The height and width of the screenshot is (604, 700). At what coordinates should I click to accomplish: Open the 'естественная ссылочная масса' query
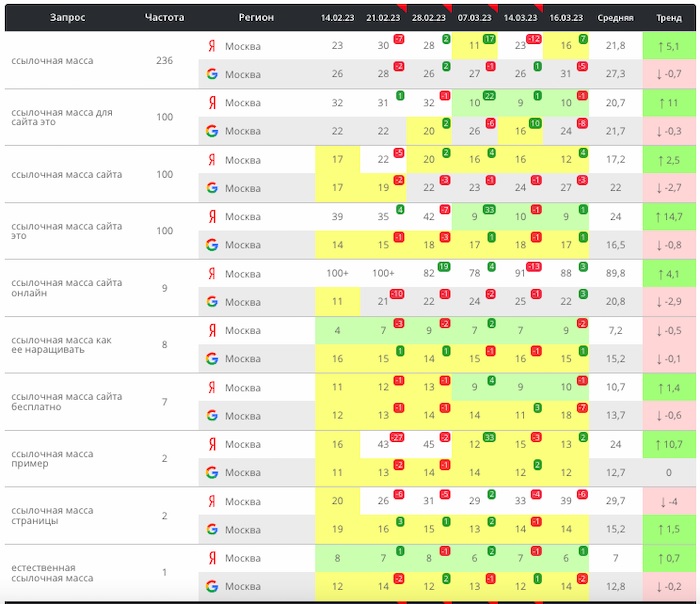[x=52, y=572]
